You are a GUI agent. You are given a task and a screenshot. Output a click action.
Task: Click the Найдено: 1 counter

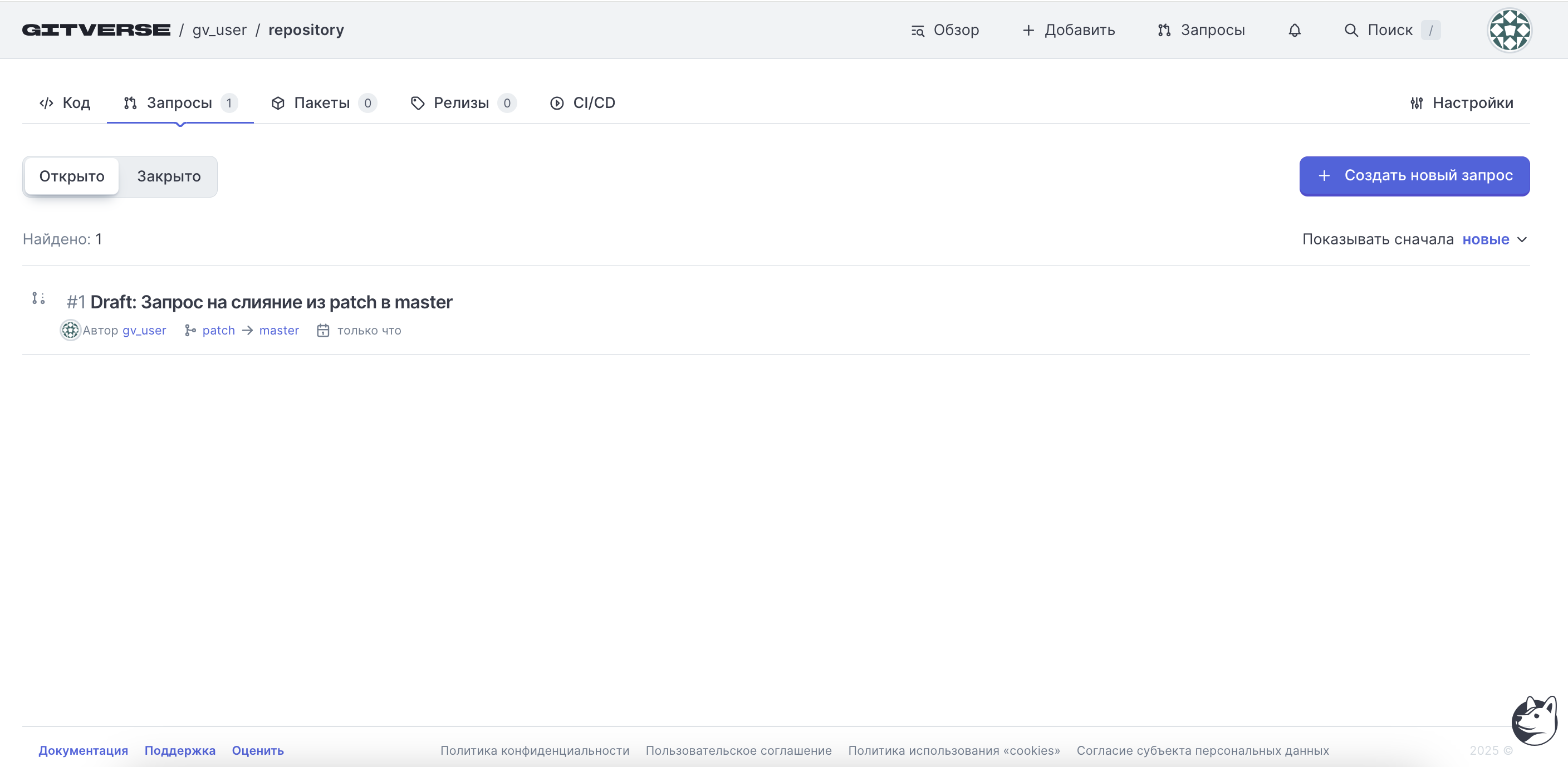tap(62, 239)
